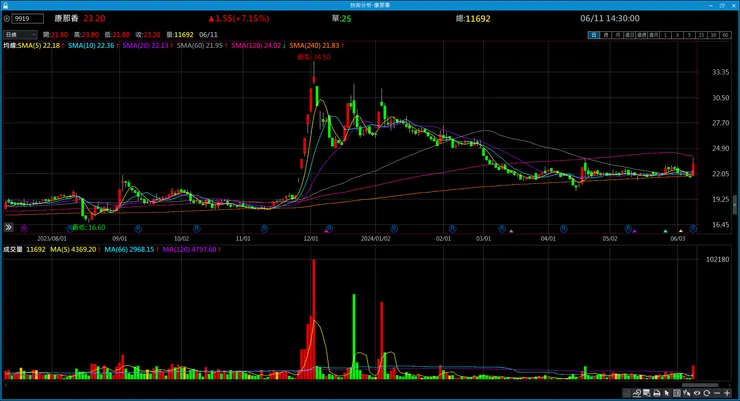This screenshot has height=401, width=740.
Task: Click the 16.60 lowest price annotation
Action: tap(88, 227)
